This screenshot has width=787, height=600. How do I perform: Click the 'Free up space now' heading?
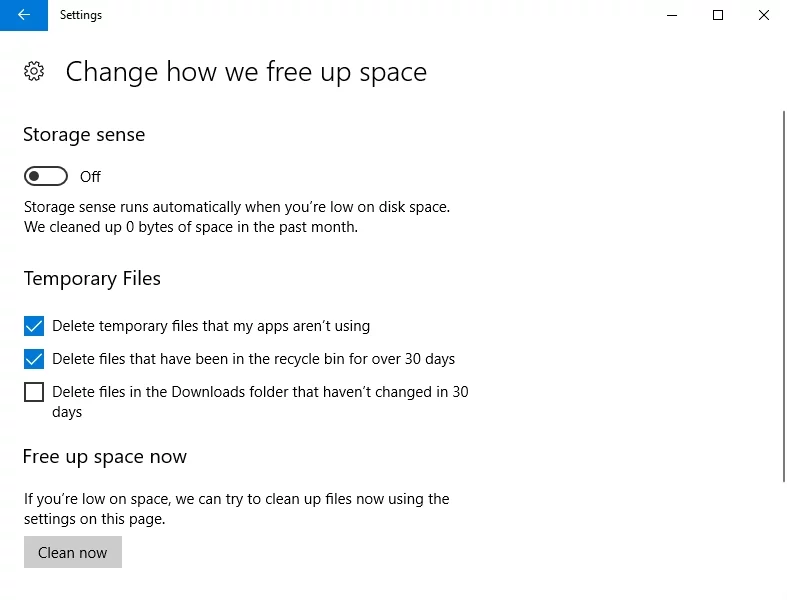click(x=105, y=457)
